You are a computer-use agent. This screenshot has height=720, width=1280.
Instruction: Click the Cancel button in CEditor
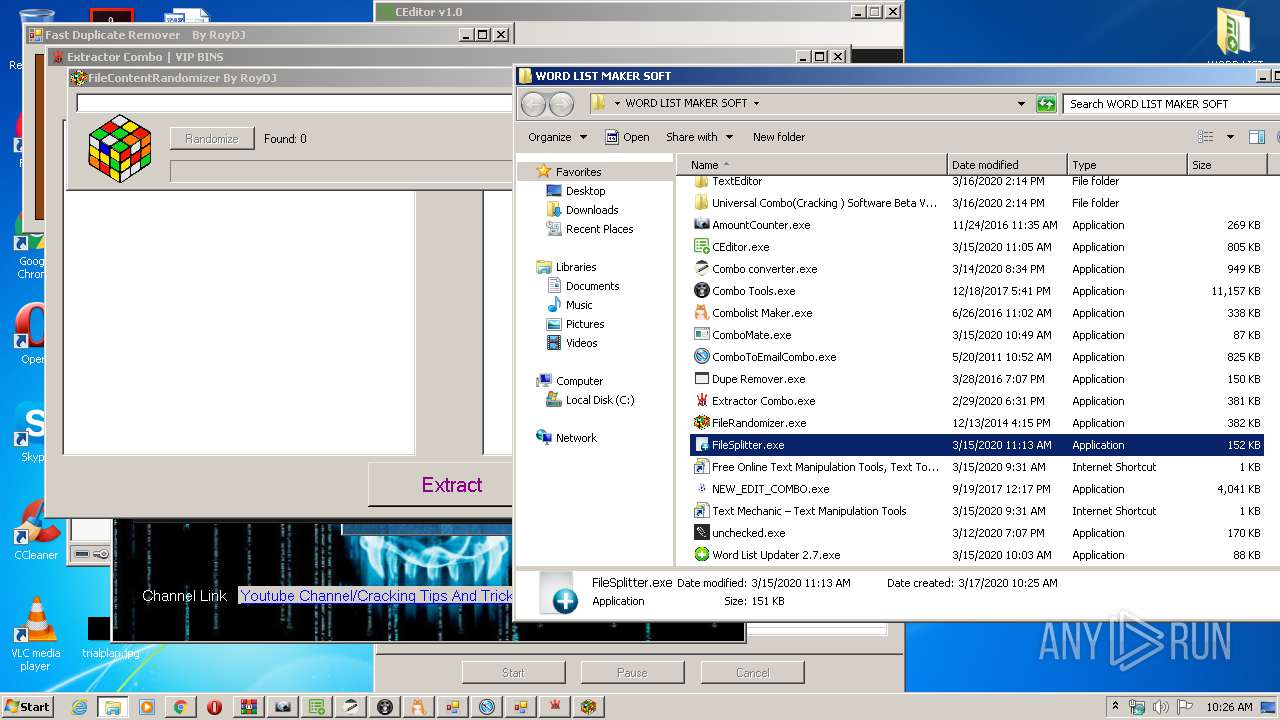point(752,673)
